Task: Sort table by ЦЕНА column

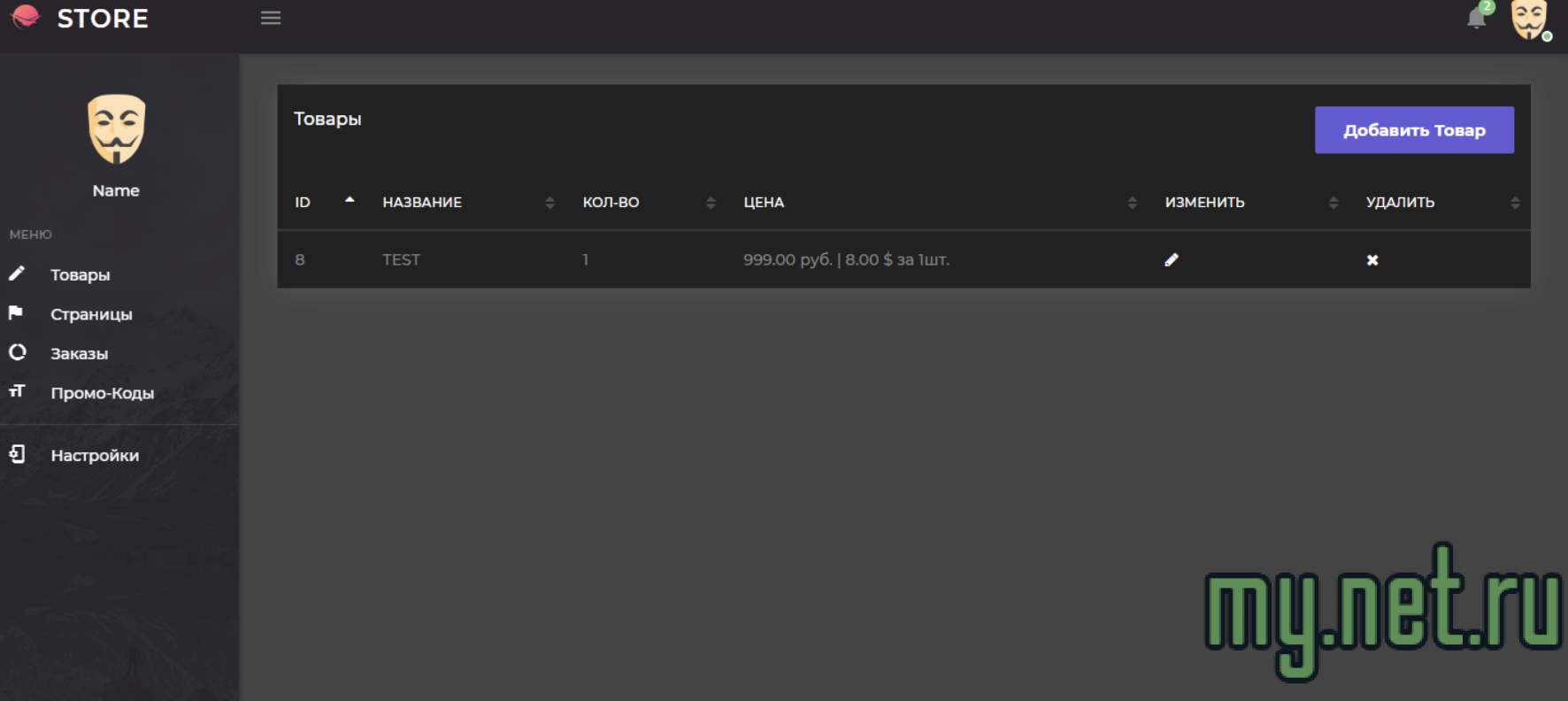Action: click(764, 203)
